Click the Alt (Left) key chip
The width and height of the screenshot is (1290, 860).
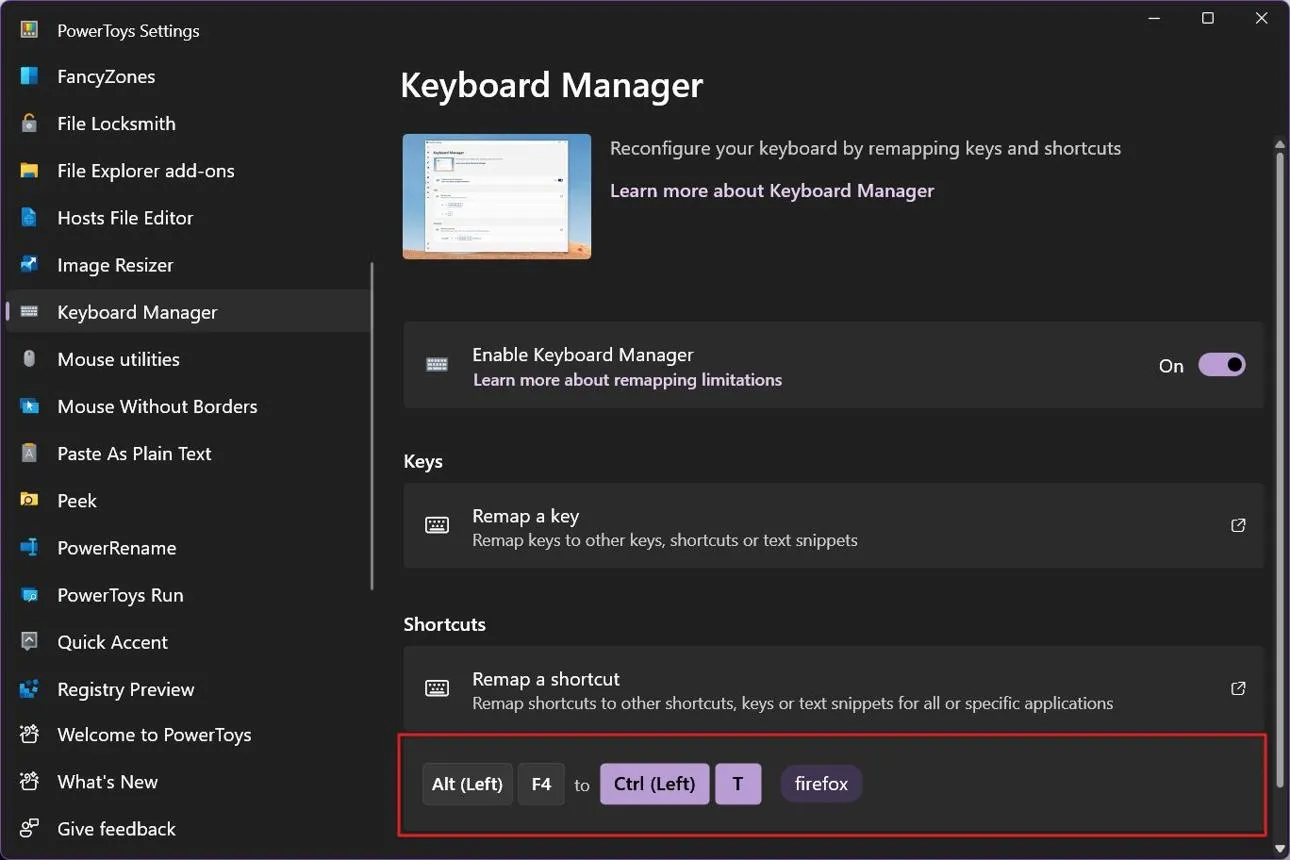(x=467, y=784)
